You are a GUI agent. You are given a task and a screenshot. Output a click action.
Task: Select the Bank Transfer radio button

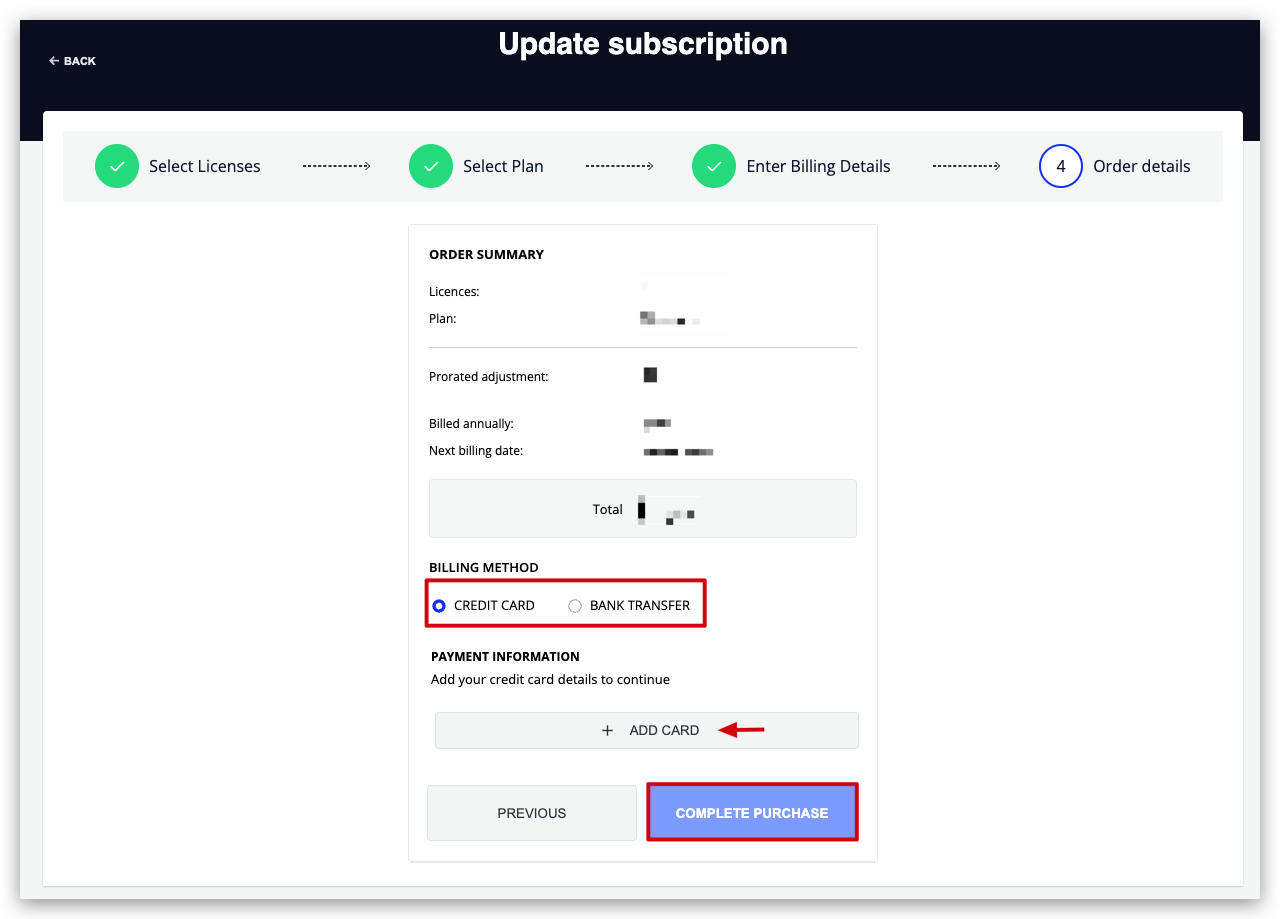point(575,606)
